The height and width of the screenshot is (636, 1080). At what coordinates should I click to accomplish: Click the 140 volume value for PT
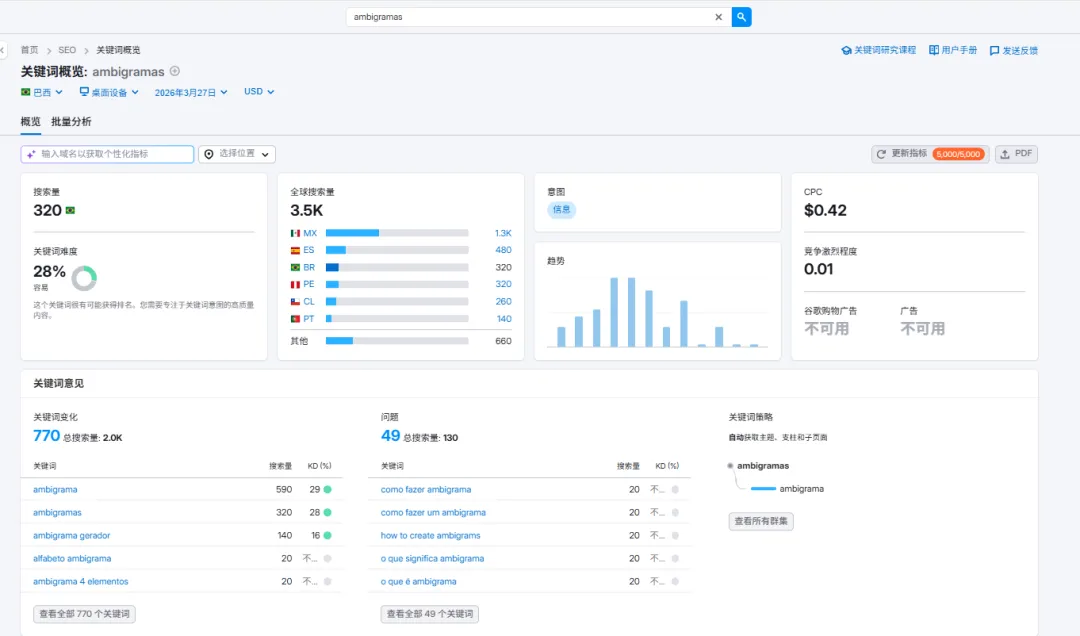click(504, 318)
